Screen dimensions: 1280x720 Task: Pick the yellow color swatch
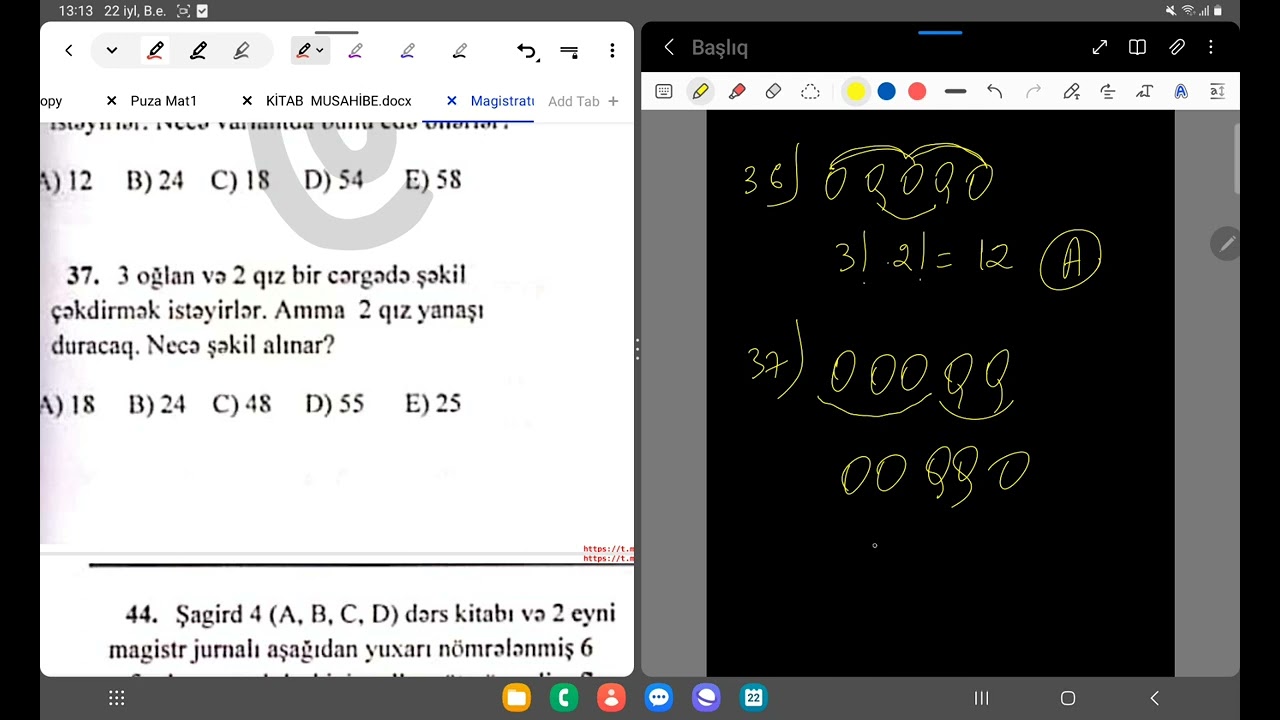pos(856,92)
